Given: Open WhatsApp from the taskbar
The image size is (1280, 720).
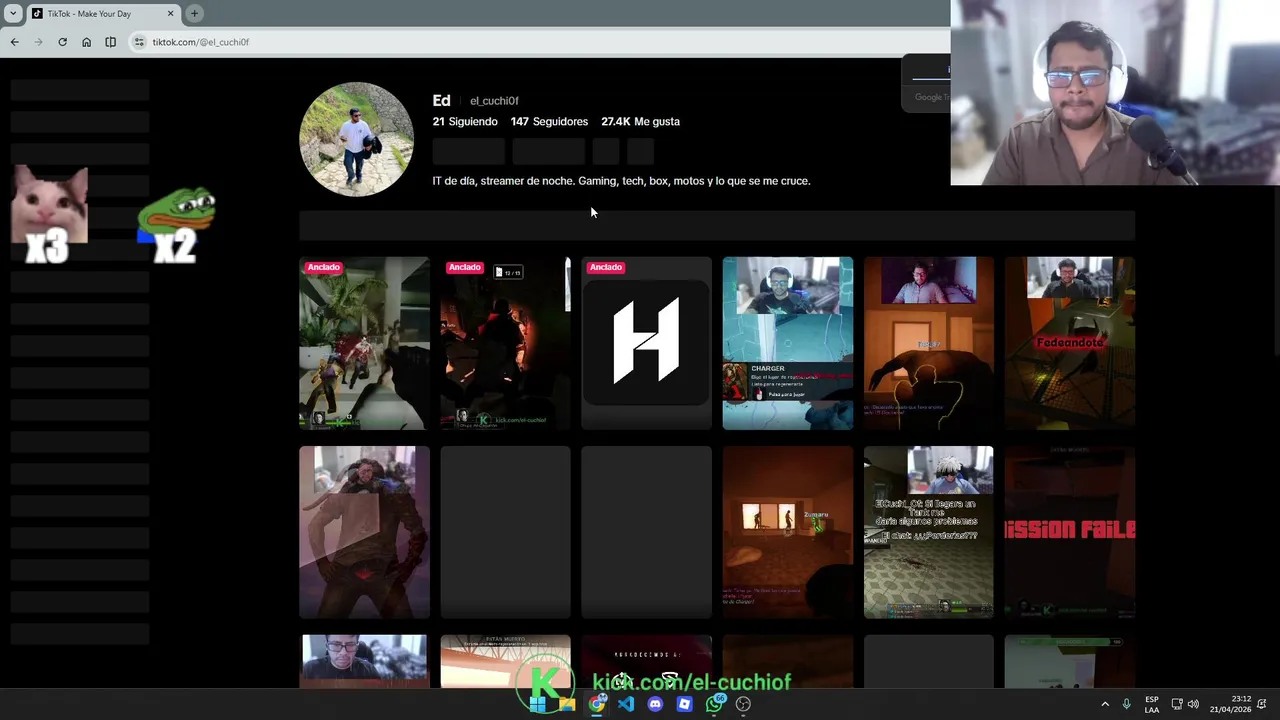Looking at the screenshot, I should 714,704.
